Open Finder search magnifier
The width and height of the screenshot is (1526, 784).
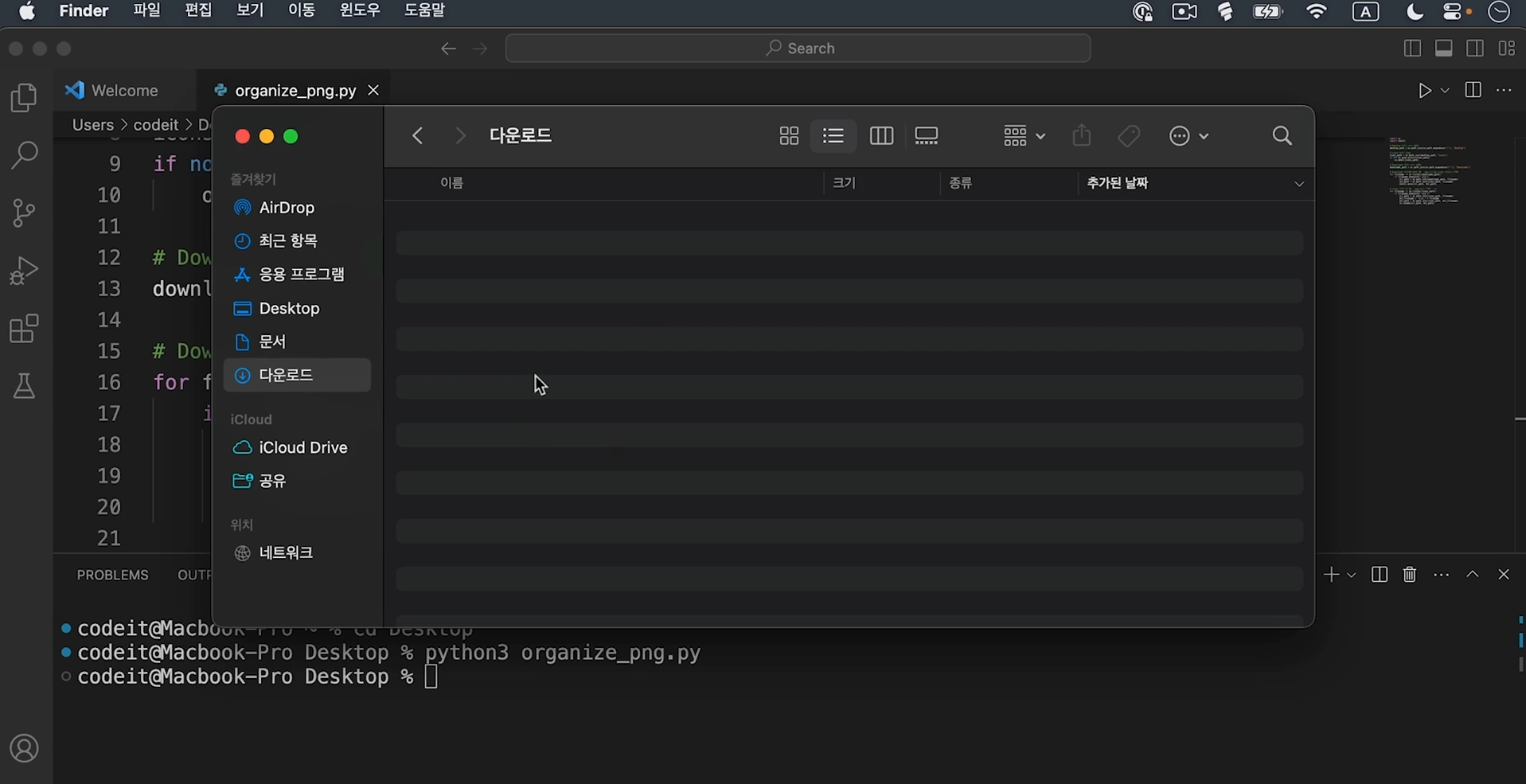tap(1282, 136)
